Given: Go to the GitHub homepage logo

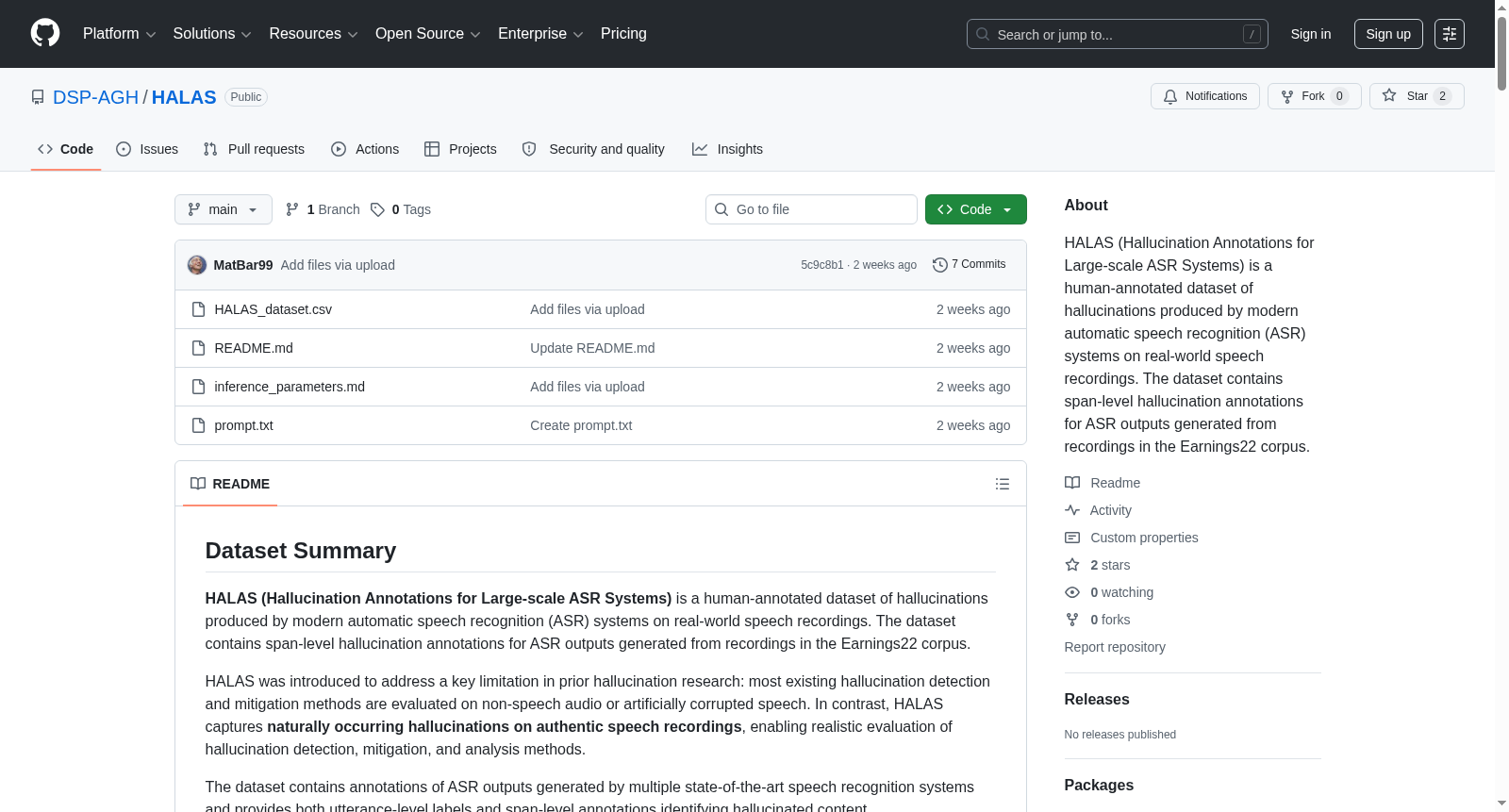Looking at the screenshot, I should pos(45,33).
